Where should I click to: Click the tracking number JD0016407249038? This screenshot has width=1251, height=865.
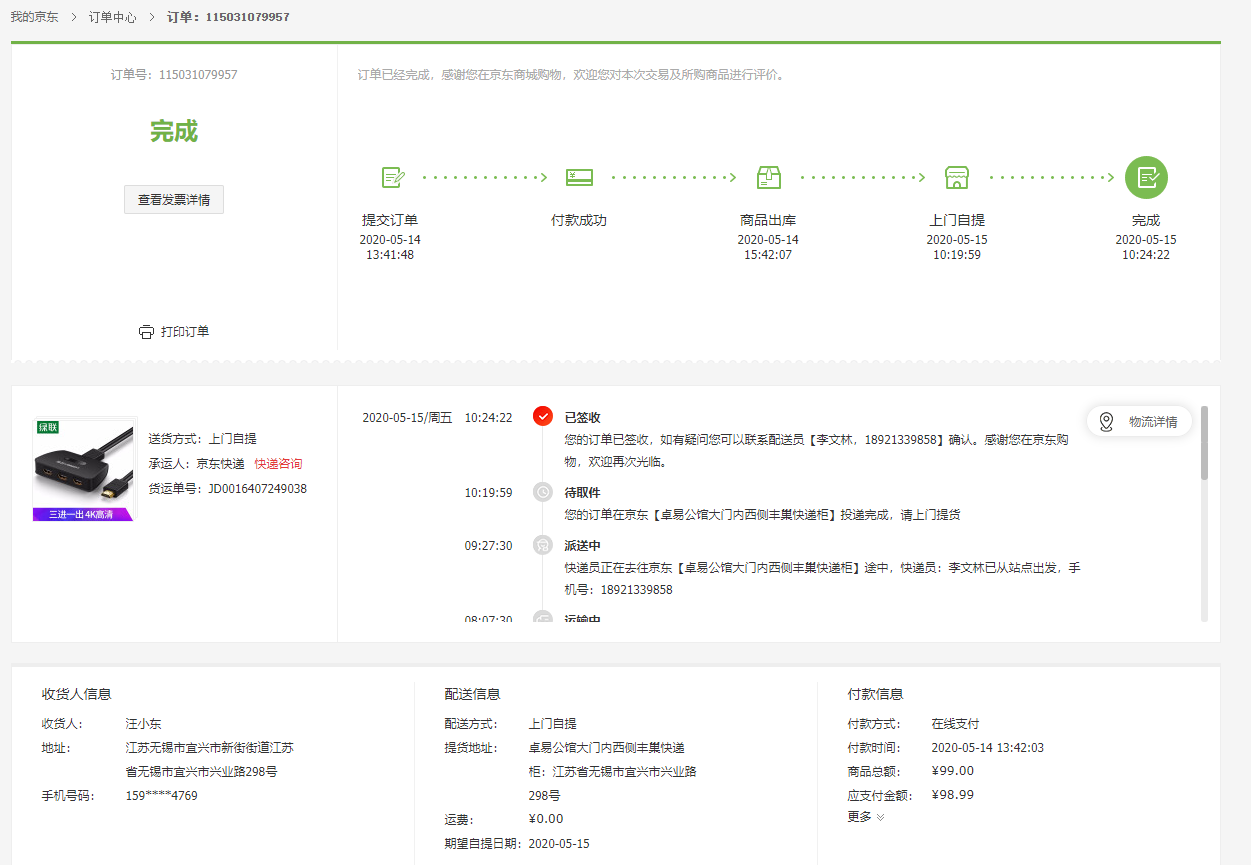coord(257,489)
